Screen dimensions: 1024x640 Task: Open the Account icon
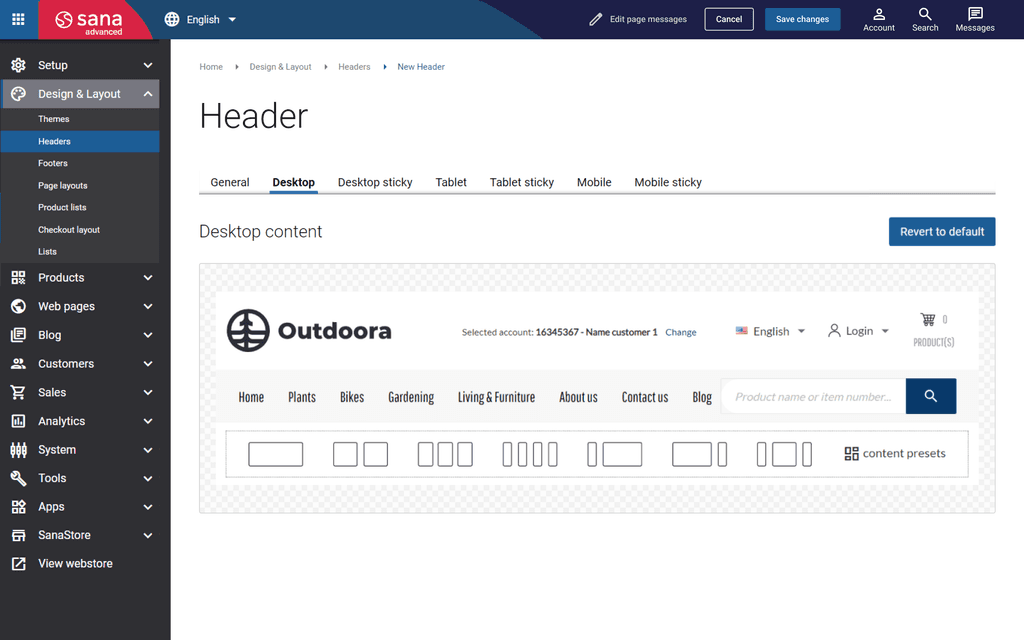click(x=878, y=20)
